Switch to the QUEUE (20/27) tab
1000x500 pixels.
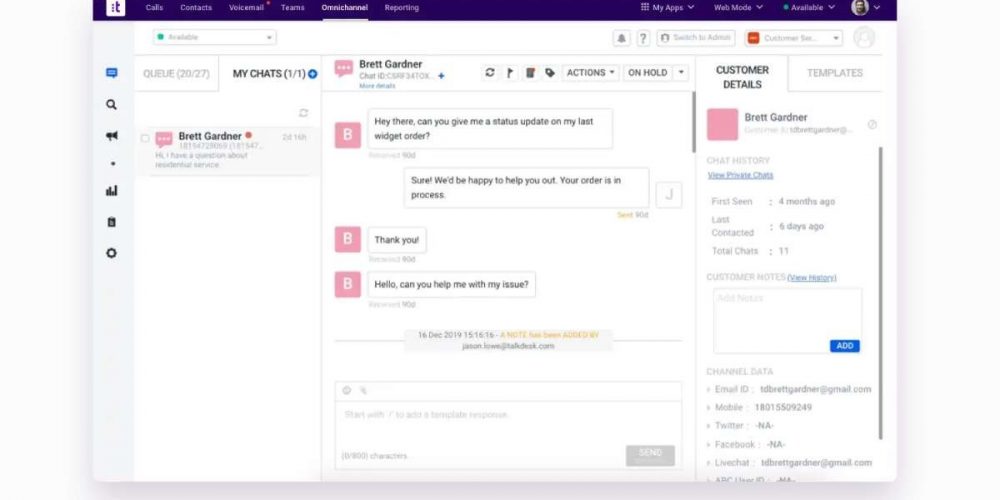176,73
